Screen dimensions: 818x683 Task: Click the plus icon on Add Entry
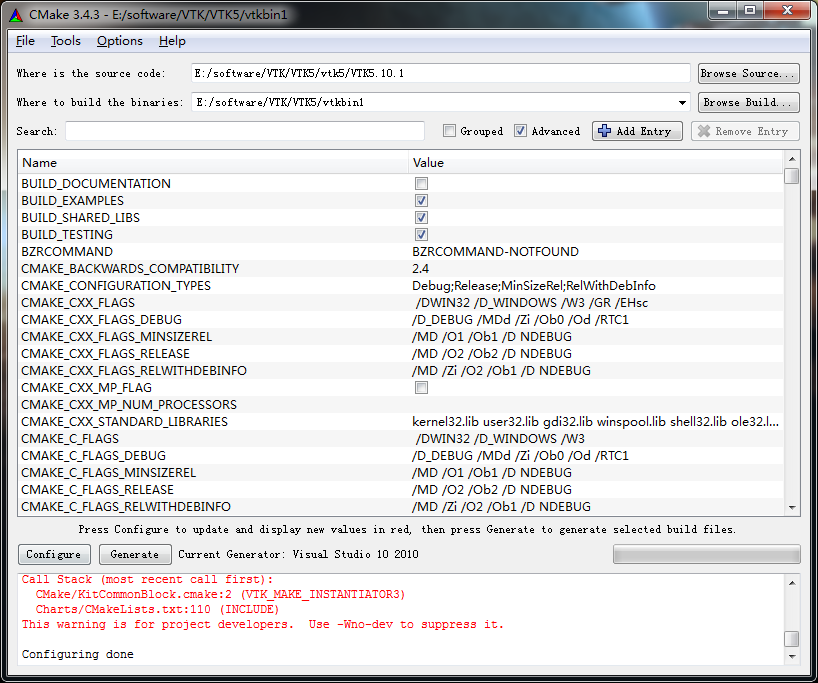point(604,131)
